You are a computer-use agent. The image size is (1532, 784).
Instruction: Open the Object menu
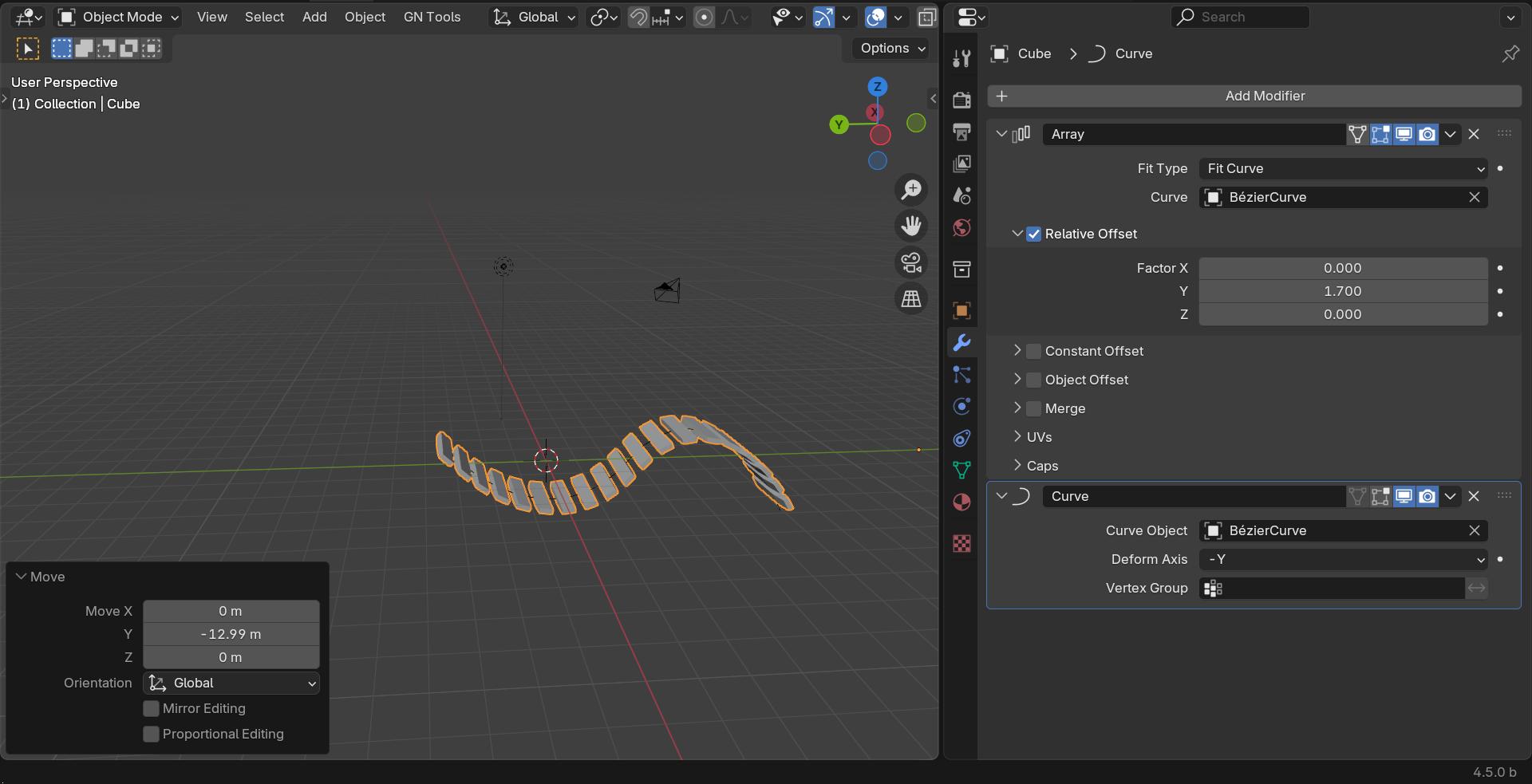(x=365, y=17)
